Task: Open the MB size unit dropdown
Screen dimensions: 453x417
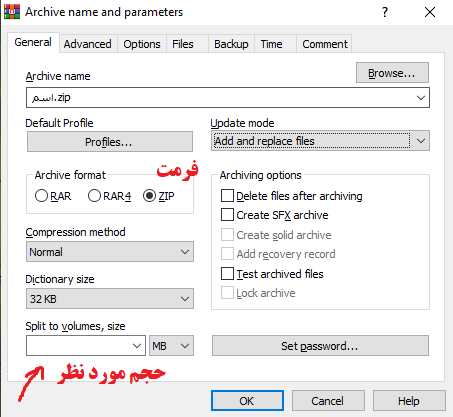Action: [x=171, y=346]
